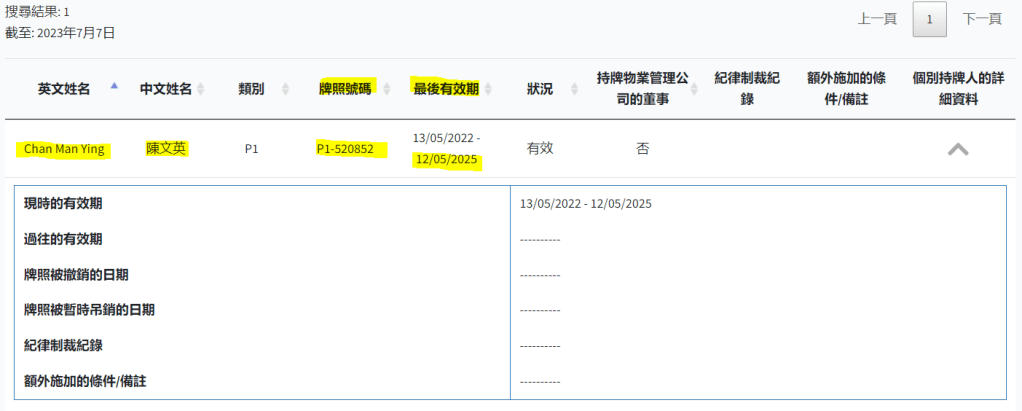Click the 有效 status cell
1022x411 pixels.
coord(540,149)
